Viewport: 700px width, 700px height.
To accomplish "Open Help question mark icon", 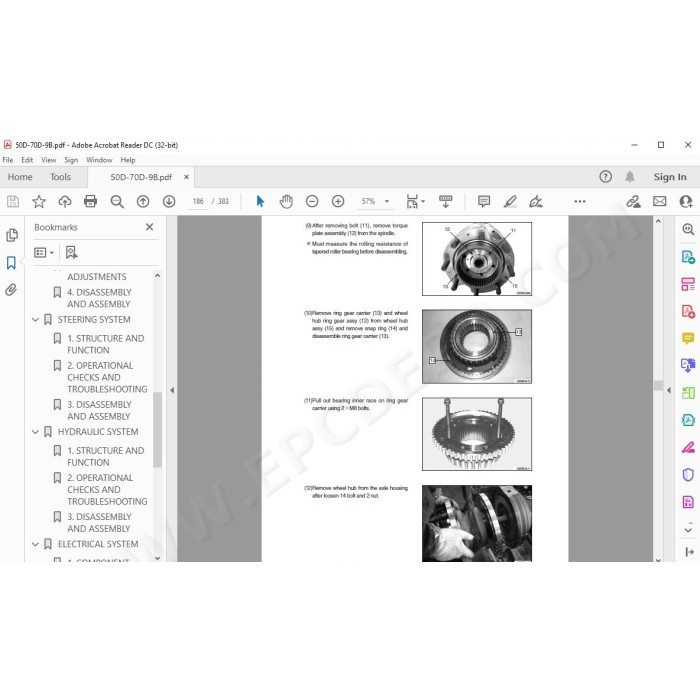I will [x=605, y=177].
